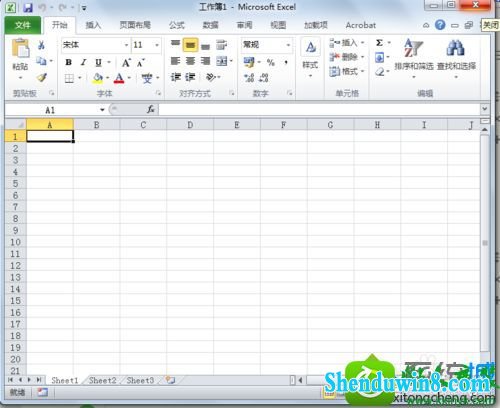This screenshot has width=500, height=408.
Task: Click the formula bar input field
Action: click(319, 109)
